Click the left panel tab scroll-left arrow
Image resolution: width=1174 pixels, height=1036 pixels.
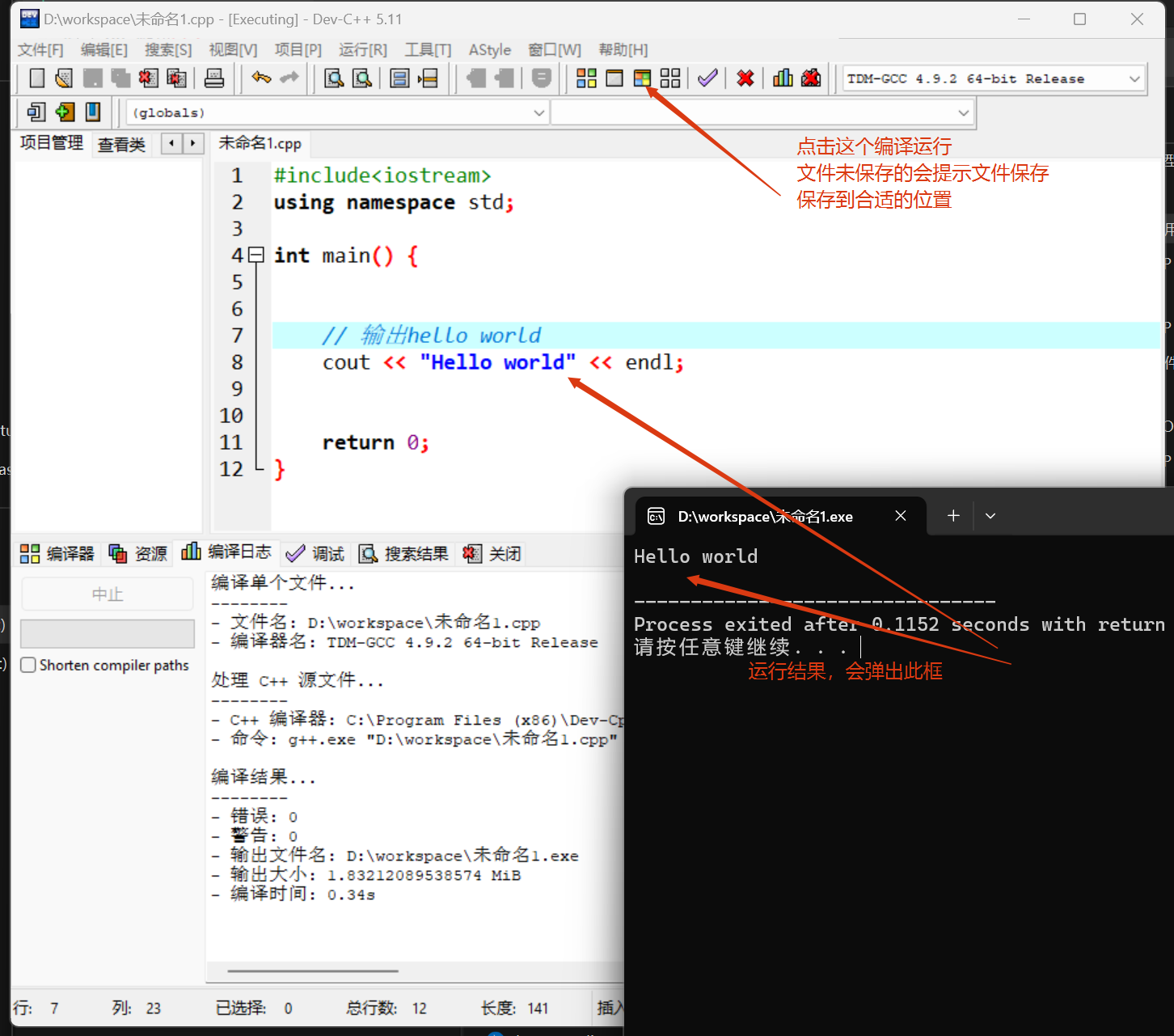(171, 144)
